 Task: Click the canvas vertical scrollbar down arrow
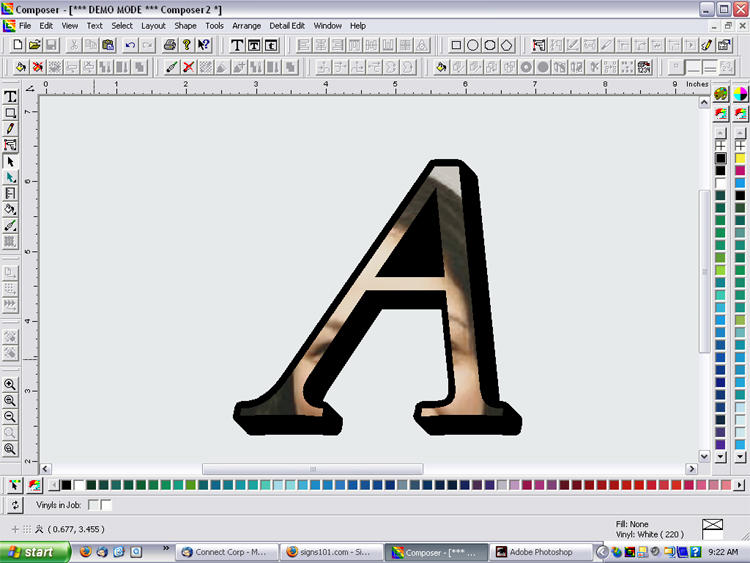704,456
